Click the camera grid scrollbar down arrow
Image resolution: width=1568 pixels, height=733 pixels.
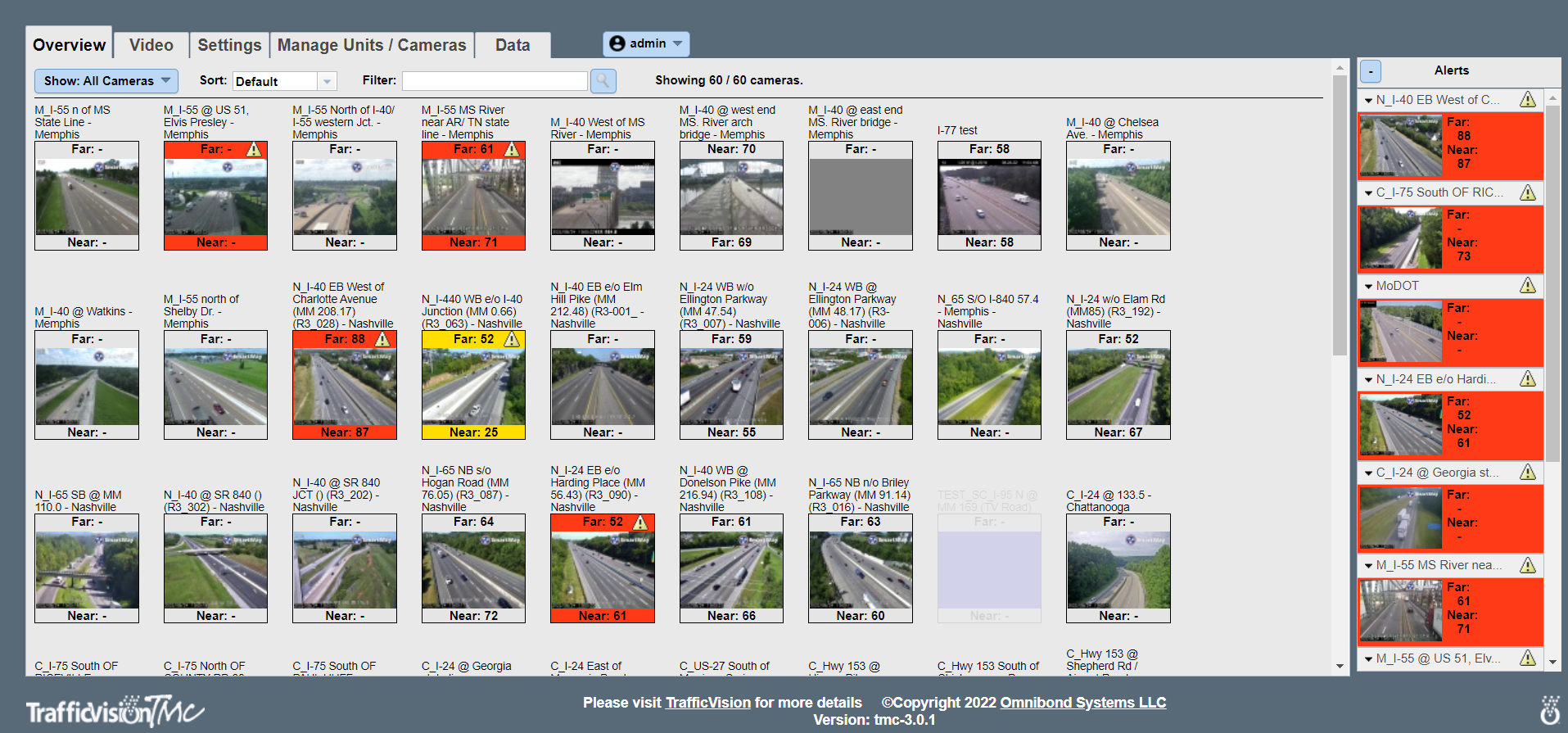(1340, 667)
